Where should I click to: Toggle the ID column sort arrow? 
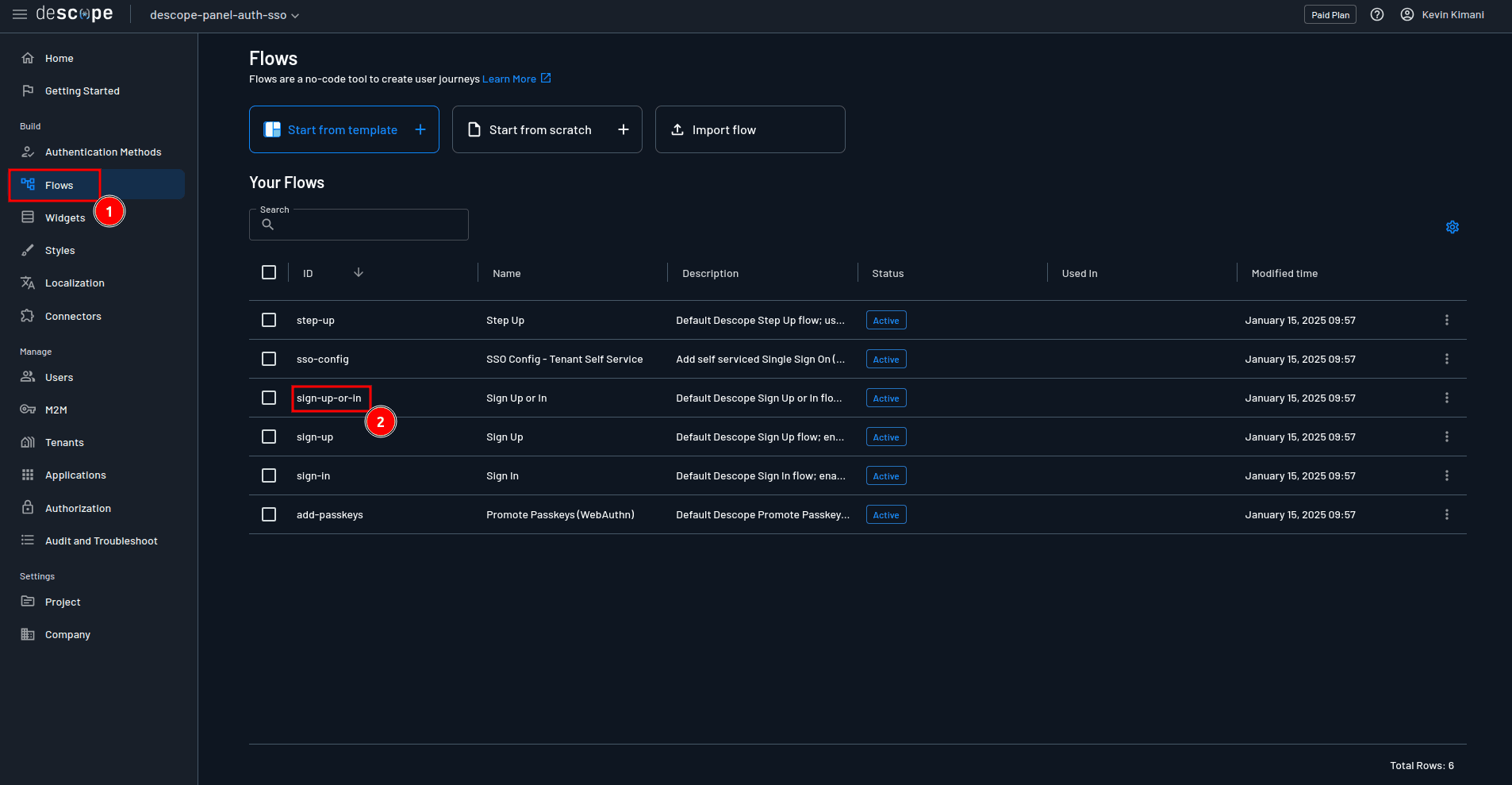pos(359,272)
